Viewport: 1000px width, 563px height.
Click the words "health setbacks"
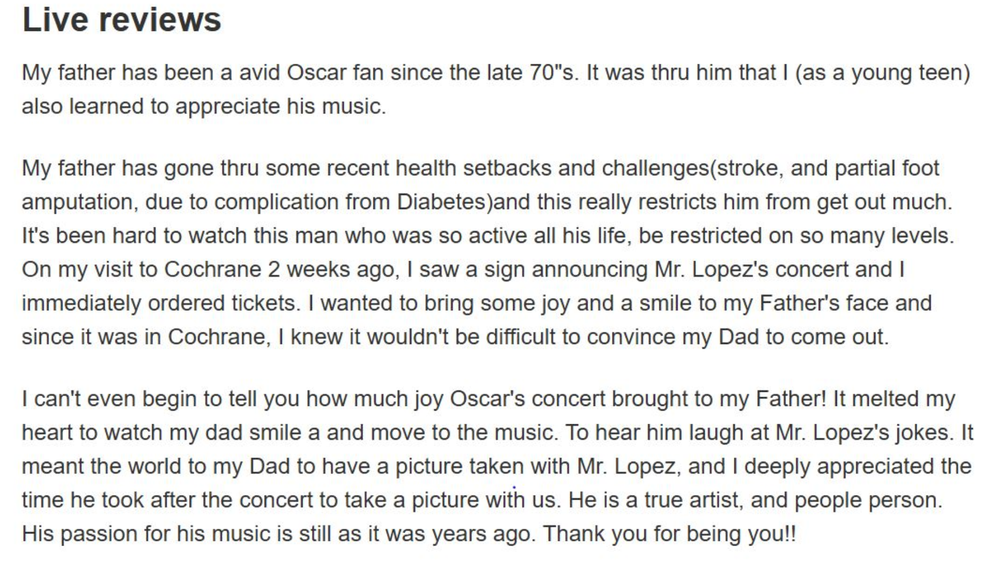pos(480,167)
